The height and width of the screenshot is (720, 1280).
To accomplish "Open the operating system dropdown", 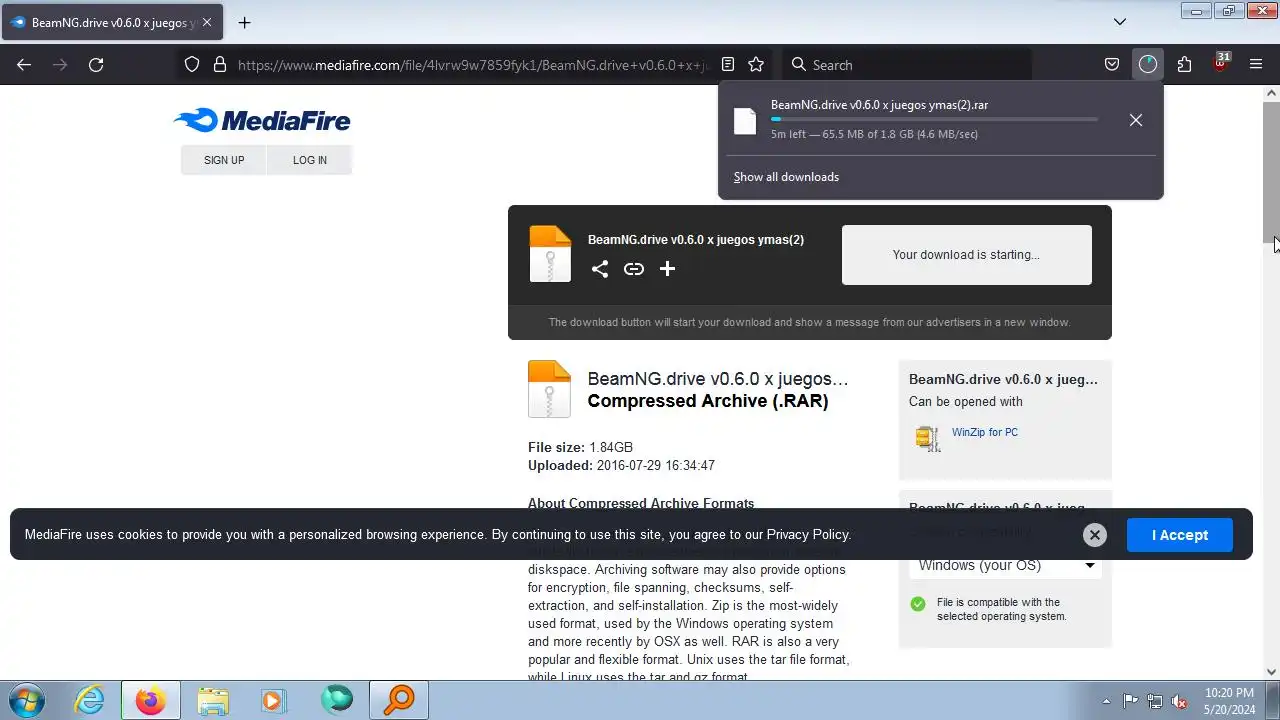I will pyautogui.click(x=1006, y=565).
